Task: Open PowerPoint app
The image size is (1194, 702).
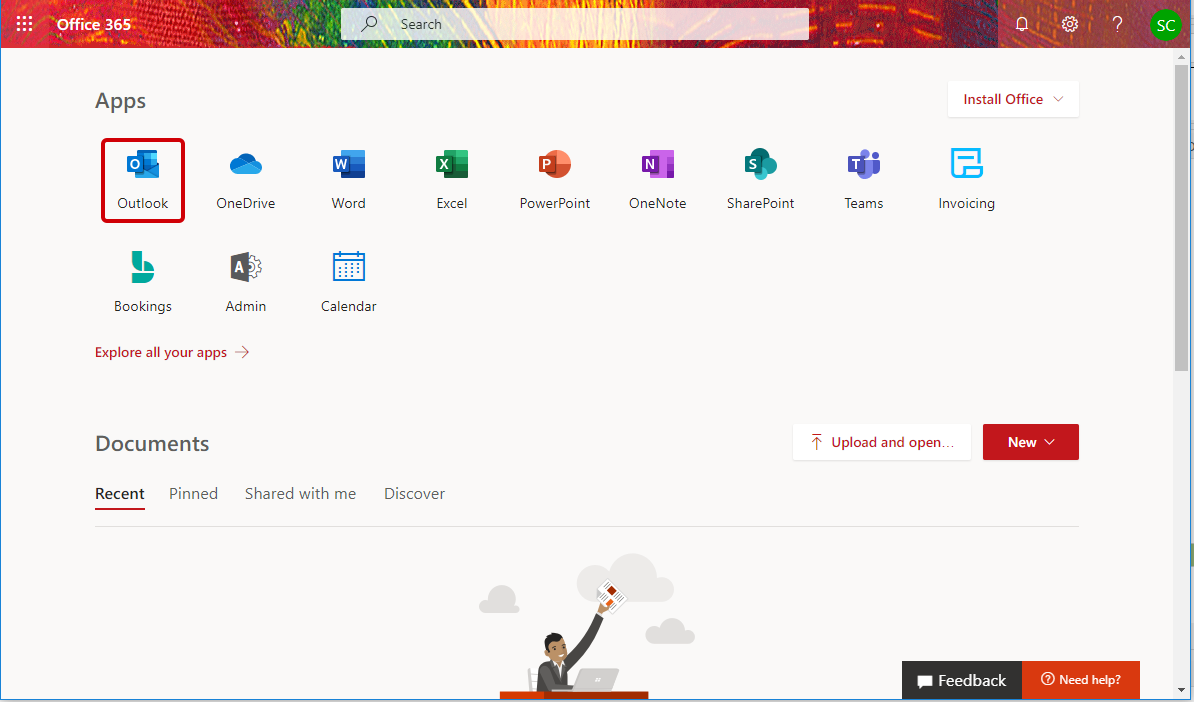Action: [x=554, y=179]
